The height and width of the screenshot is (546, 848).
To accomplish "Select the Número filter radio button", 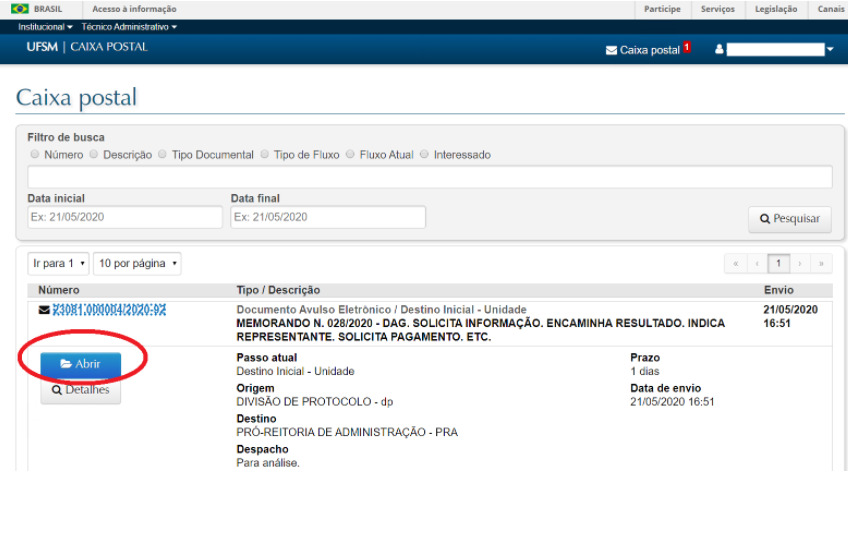I will [35, 155].
